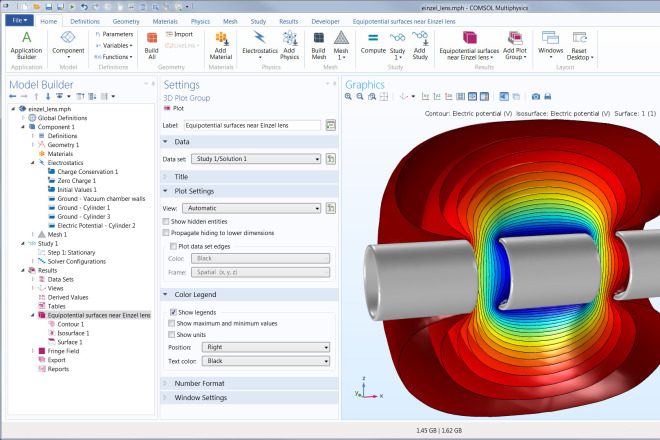Expand the Title section
Image resolution: width=660 pixels, height=440 pixels.
click(x=165, y=177)
